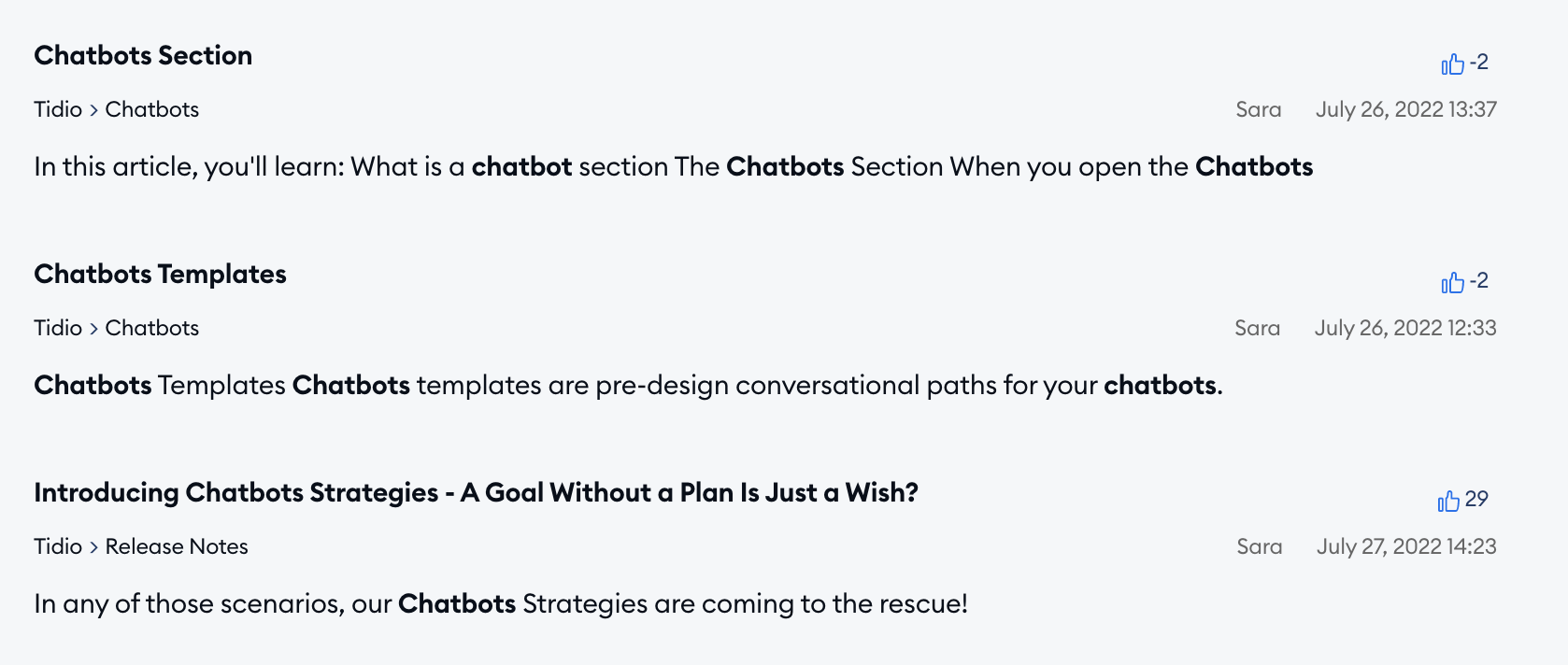This screenshot has height=665, width=1568.
Task: Click Chatbots breadcrumb under Chatbots Templates
Action: (x=151, y=328)
